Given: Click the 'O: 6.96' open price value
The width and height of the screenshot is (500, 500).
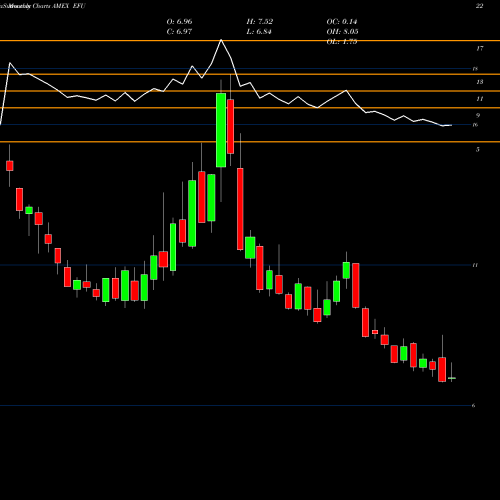Looking at the screenshot, I should (179, 22).
